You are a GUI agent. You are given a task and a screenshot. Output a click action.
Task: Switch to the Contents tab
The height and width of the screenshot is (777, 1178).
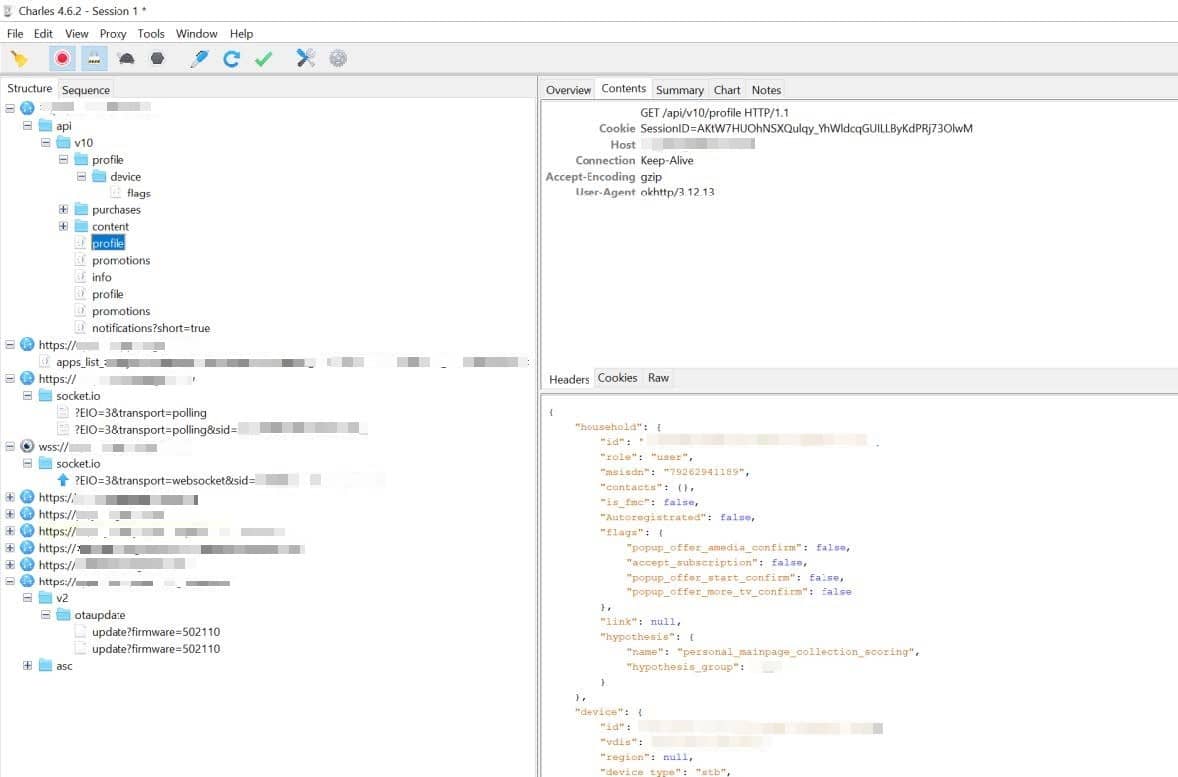click(x=624, y=89)
